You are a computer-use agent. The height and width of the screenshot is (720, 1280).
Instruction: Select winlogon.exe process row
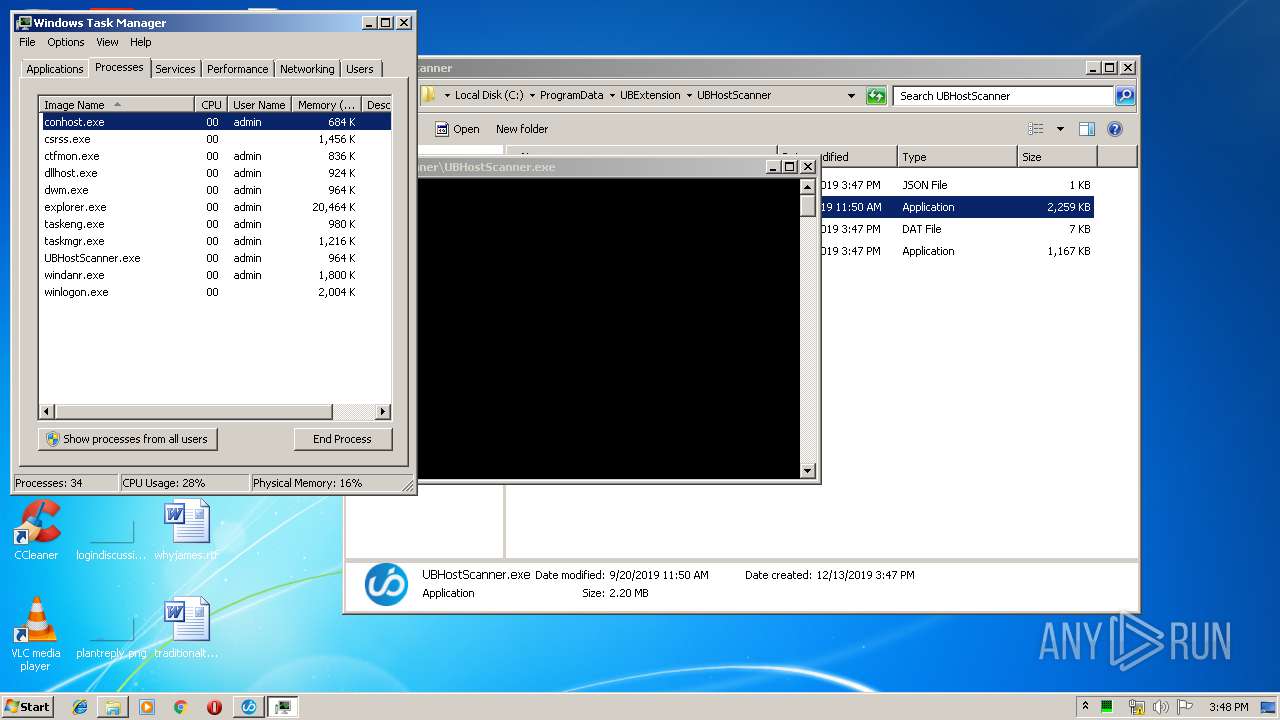pos(215,292)
